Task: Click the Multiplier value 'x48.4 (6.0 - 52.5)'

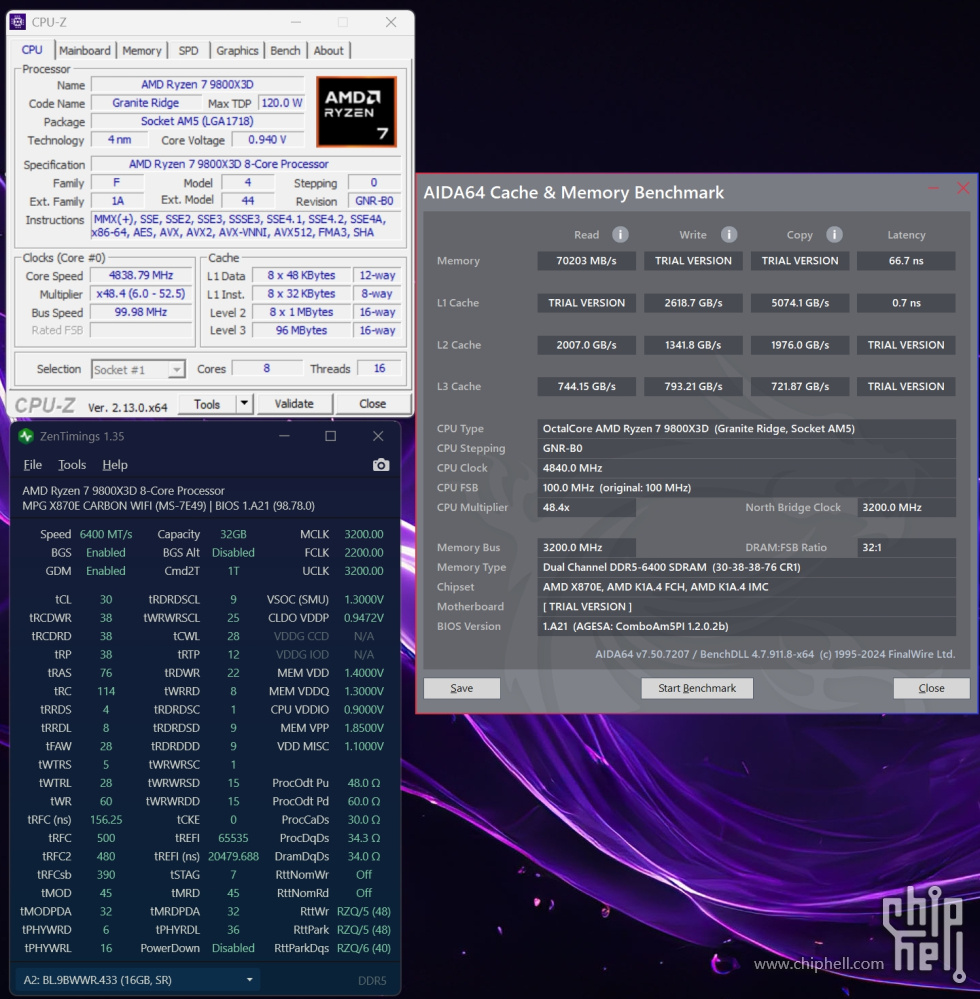Action: 141,294
